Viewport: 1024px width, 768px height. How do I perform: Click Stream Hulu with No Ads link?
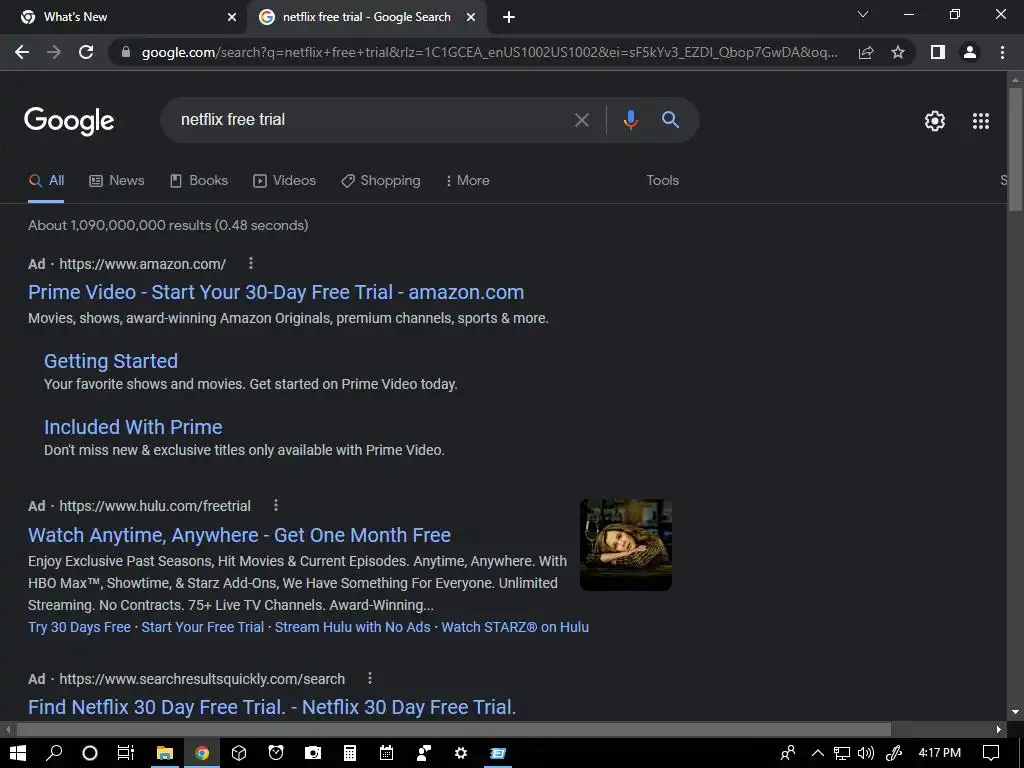pyautogui.click(x=353, y=627)
